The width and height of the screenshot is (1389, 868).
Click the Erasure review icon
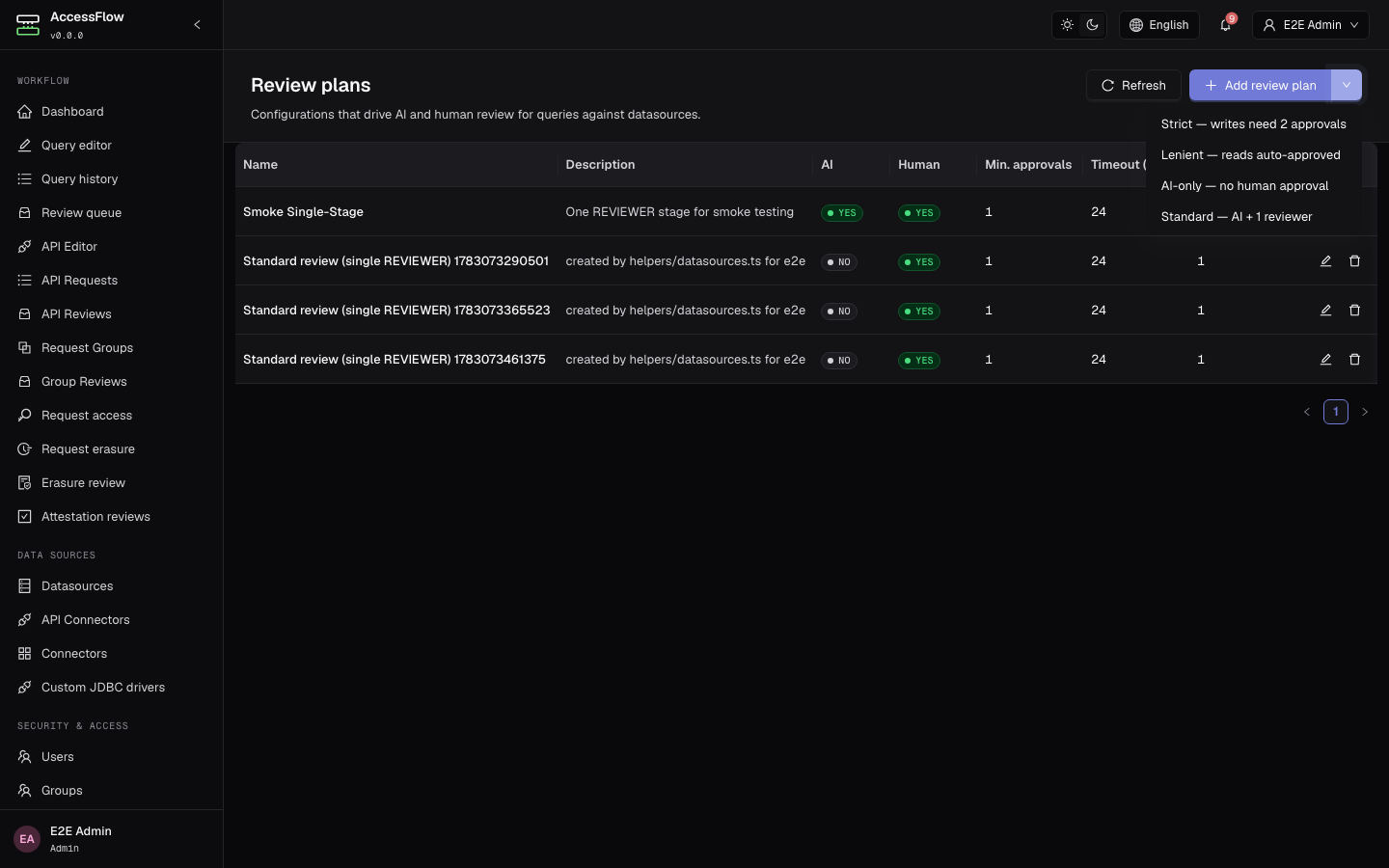click(x=25, y=483)
